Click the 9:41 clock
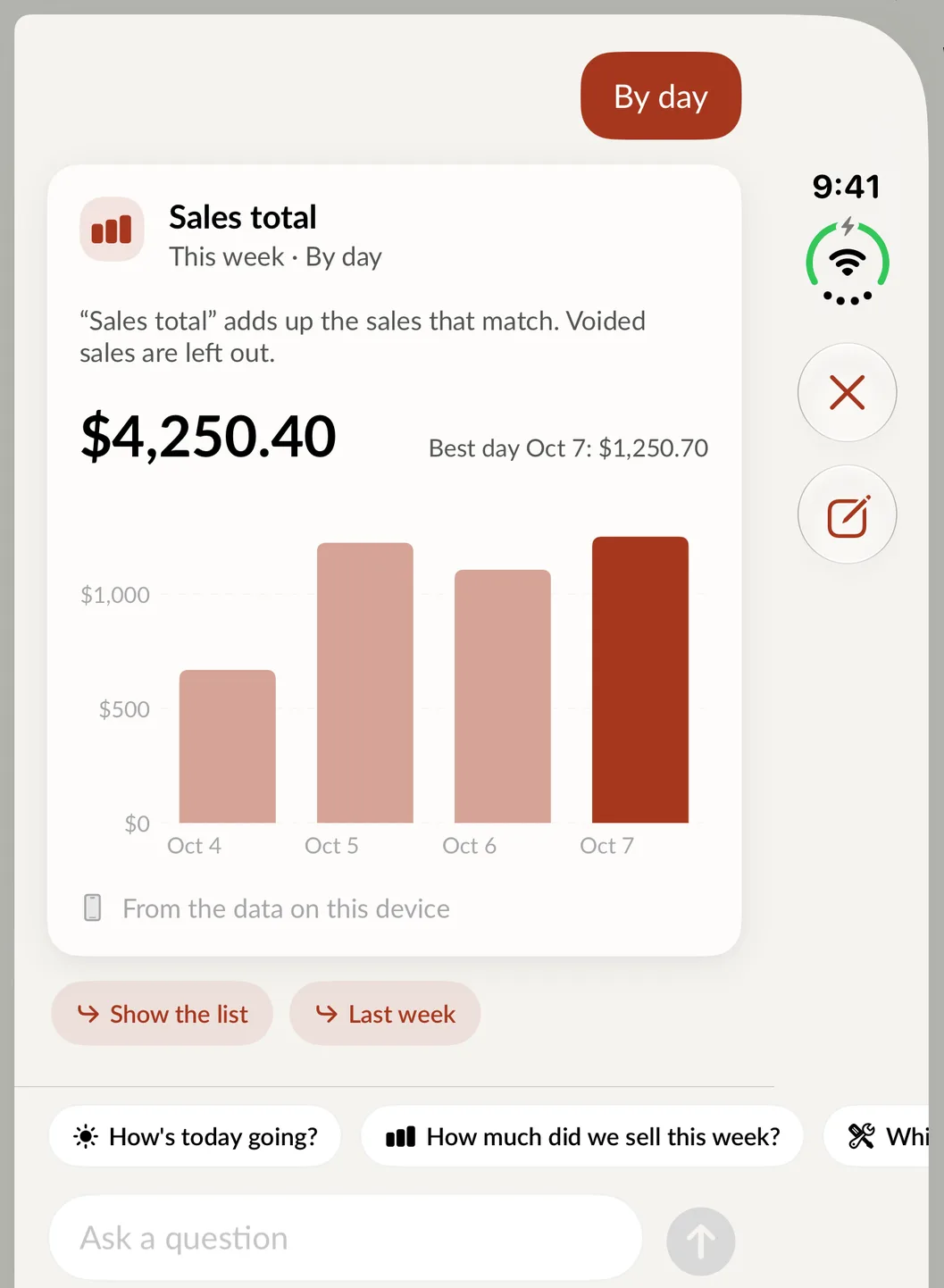 coord(846,187)
